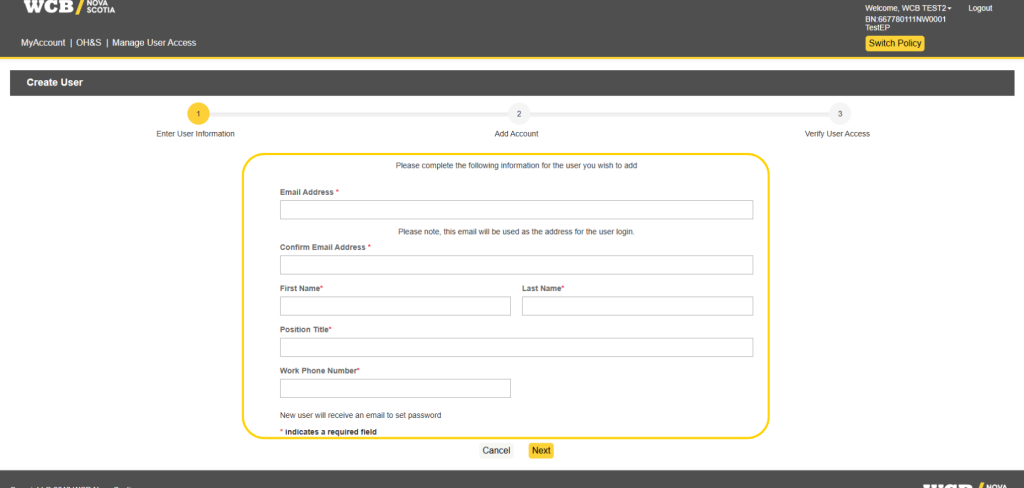Focus the Work Phone Number field
Image resolution: width=1024 pixels, height=488 pixels.
395,388
